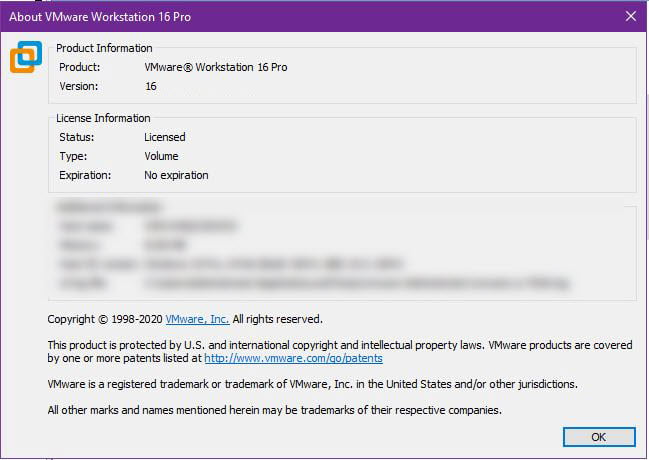Select the 'Licensed' status value
Screen dimensions: 649x460
tap(165, 137)
